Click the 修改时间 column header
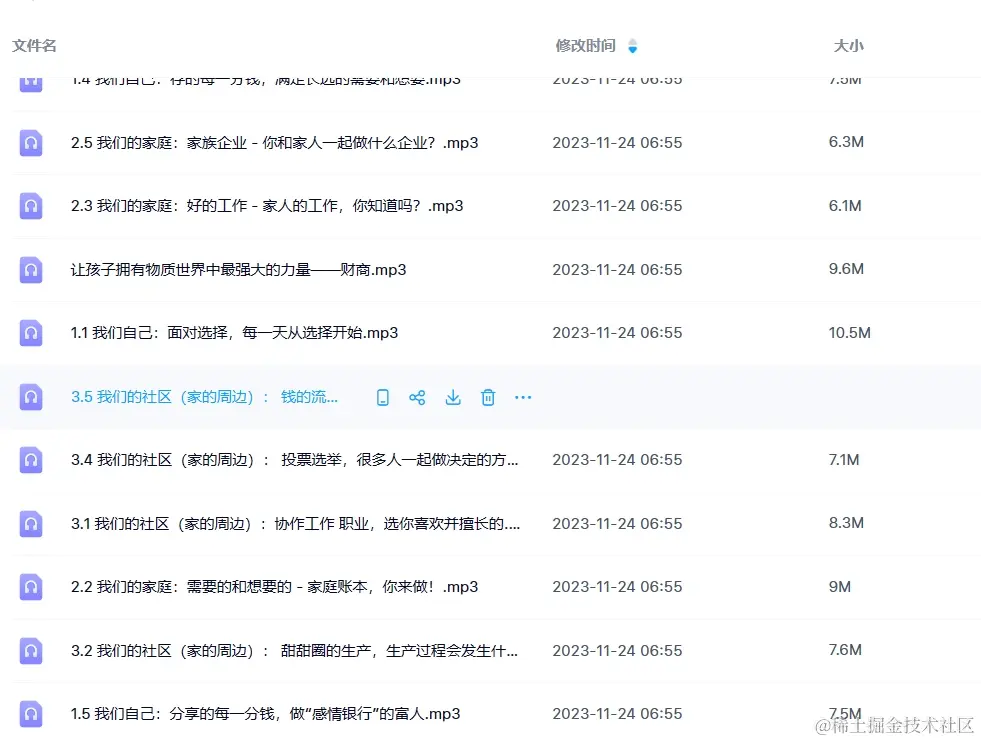This screenshot has width=981, height=742. (584, 45)
